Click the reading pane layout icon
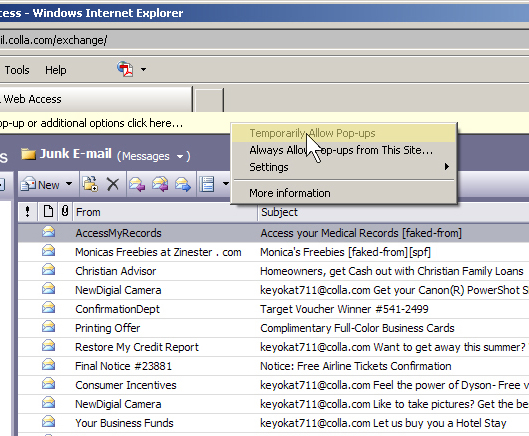The height and width of the screenshot is (436, 529). [x=206, y=184]
